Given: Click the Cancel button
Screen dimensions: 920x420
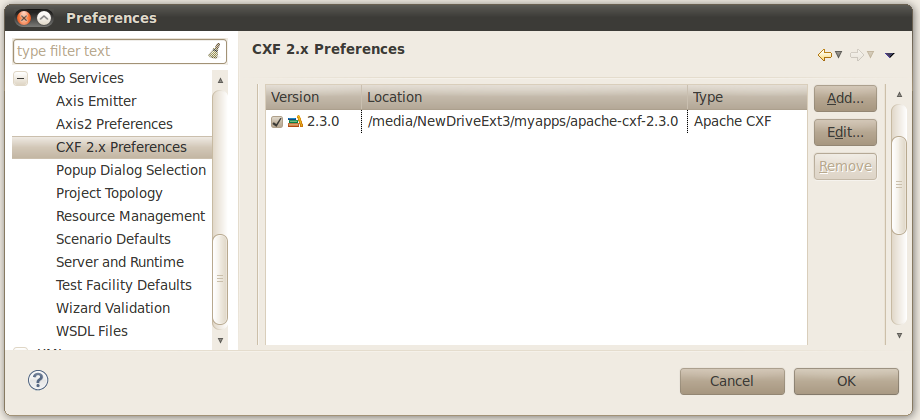Looking at the screenshot, I should [x=732, y=381].
